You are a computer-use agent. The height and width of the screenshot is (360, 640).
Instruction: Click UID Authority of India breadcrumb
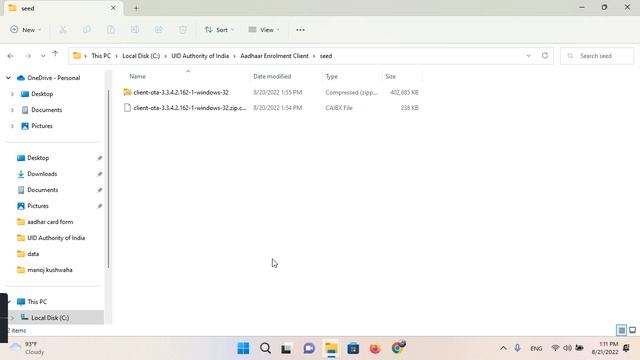click(x=200, y=56)
